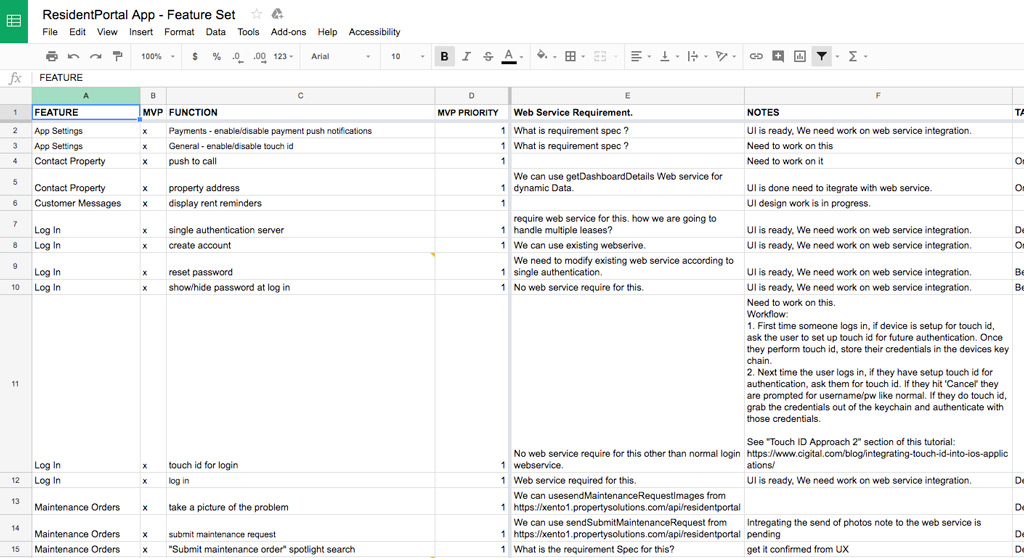Image resolution: width=1024 pixels, height=558 pixels.
Task: Expand fill color dropdown arrow
Action: pyautogui.click(x=554, y=57)
